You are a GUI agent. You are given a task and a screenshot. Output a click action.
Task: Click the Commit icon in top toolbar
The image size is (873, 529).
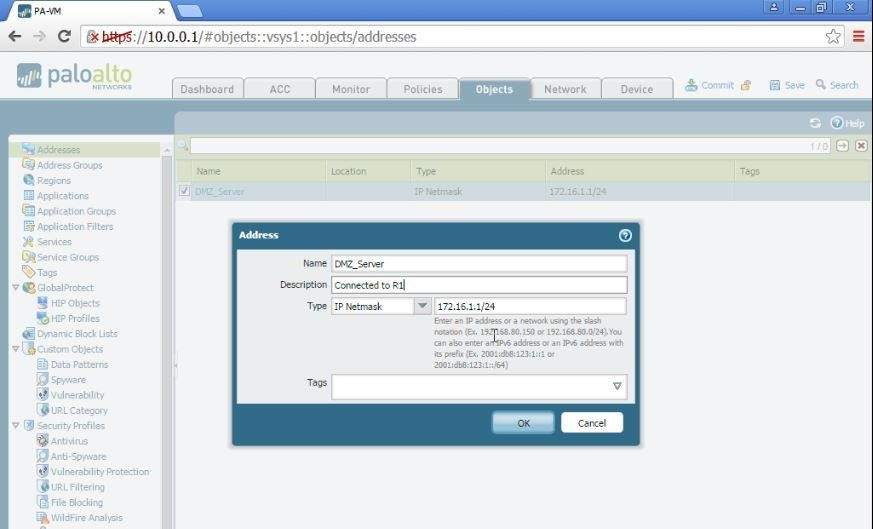pos(691,86)
